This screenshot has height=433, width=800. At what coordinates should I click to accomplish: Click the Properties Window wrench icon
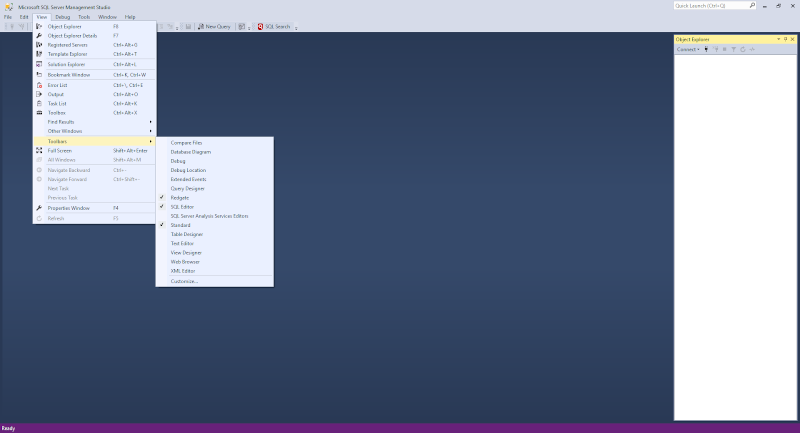pos(39,208)
